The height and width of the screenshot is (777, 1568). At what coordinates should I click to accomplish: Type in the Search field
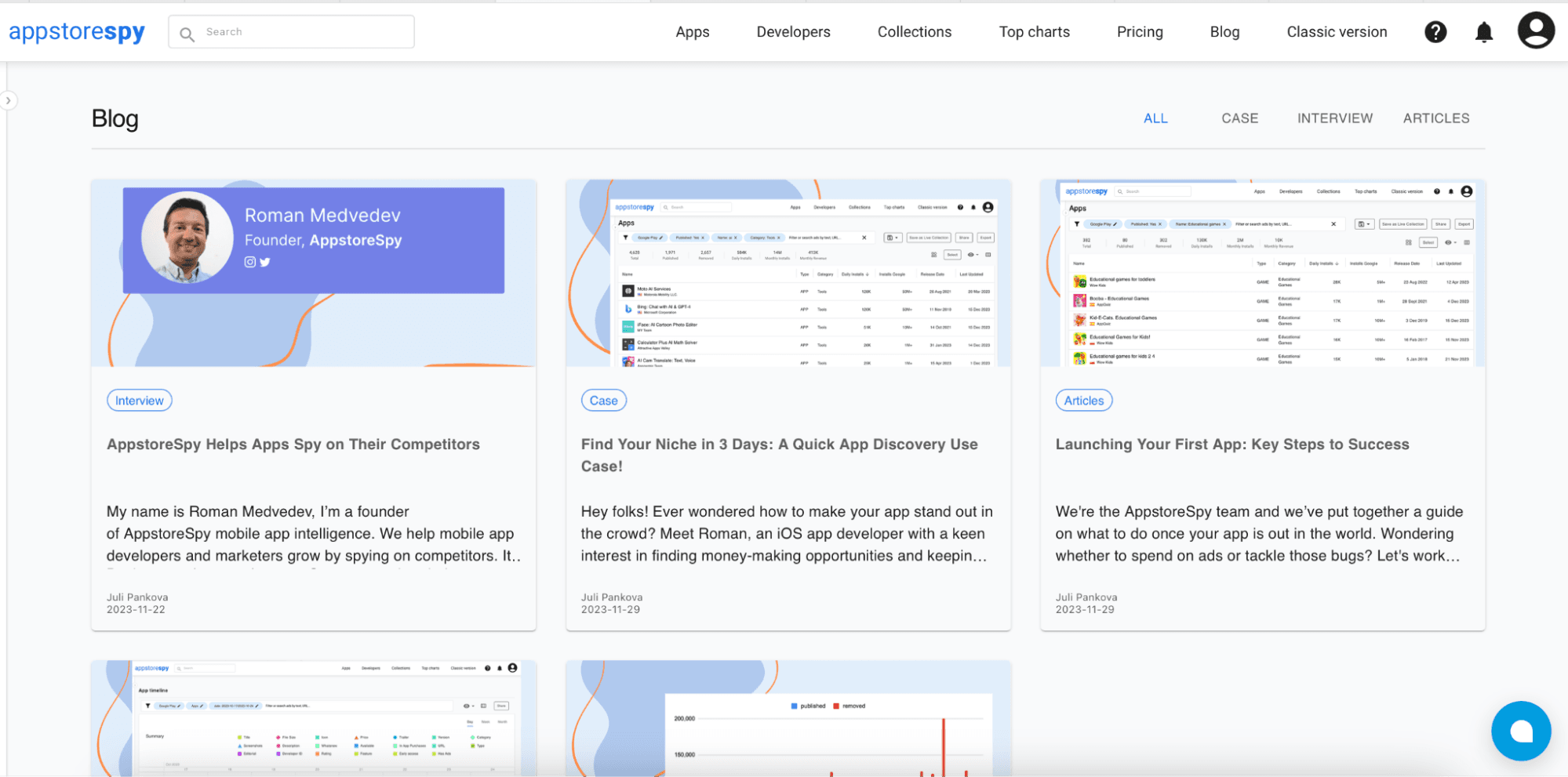[306, 32]
